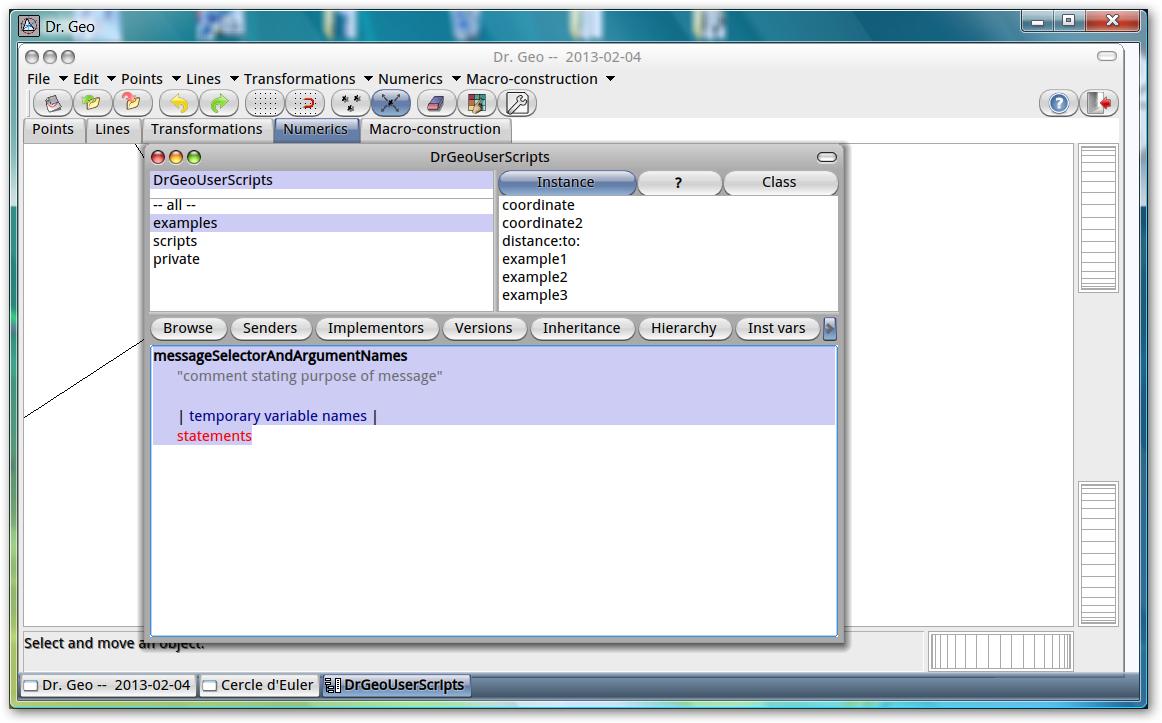
Task: Expand the Macro-construction menu arrow
Action: point(611,79)
